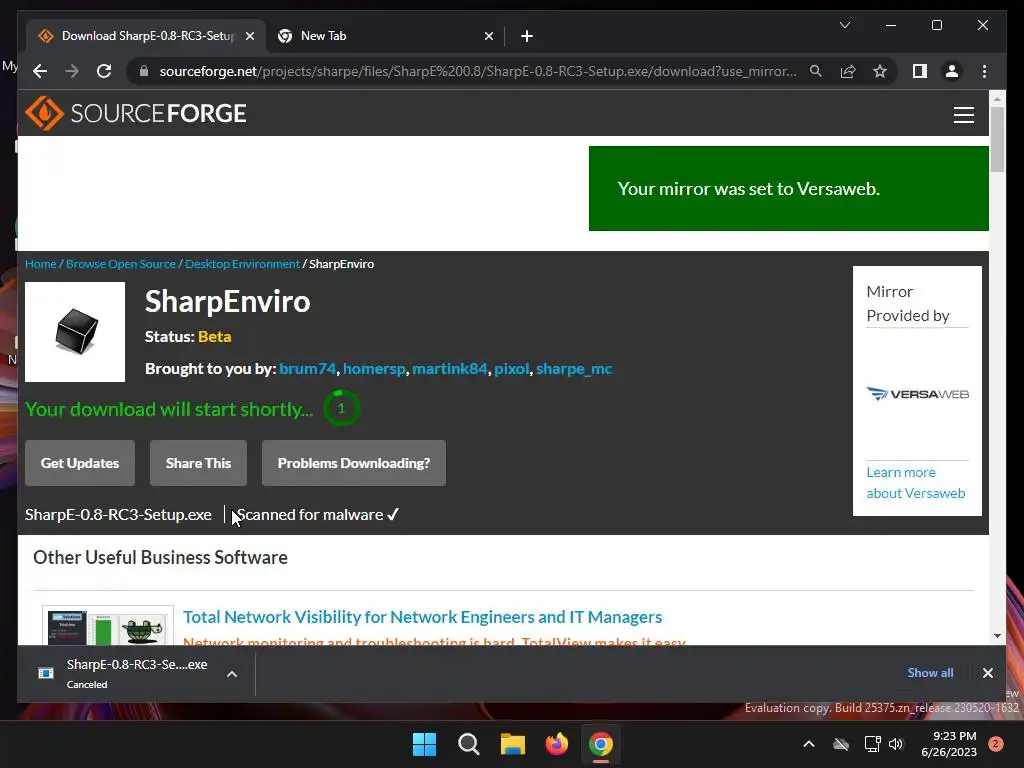Open brum74 contributor profile
The width and height of the screenshot is (1024, 768).
308,369
